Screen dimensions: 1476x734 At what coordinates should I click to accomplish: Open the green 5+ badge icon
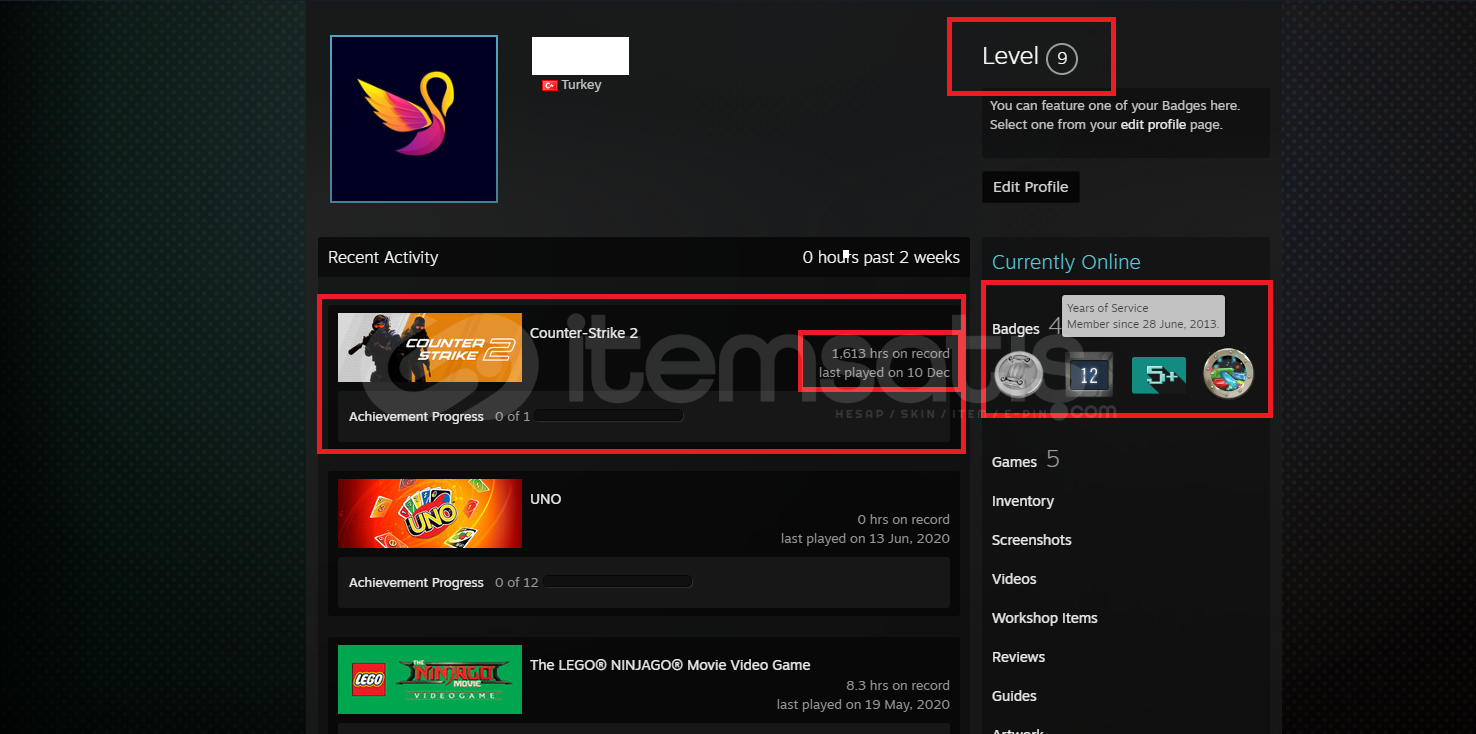(x=1159, y=375)
